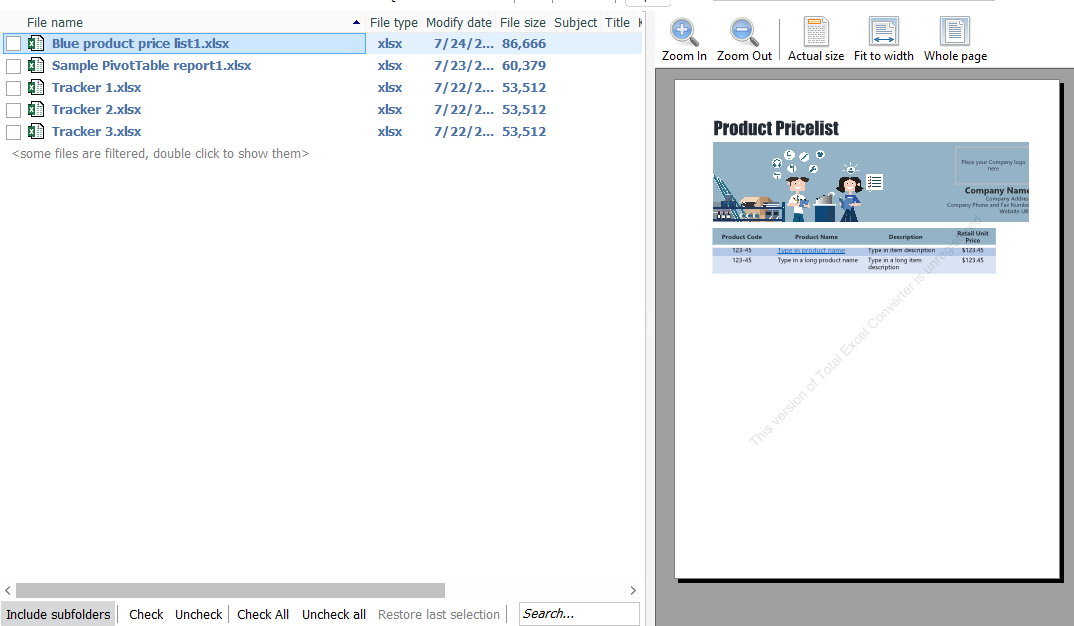The image size is (1074, 626).
Task: Click the sort arrow on File name column
Action: (356, 21)
